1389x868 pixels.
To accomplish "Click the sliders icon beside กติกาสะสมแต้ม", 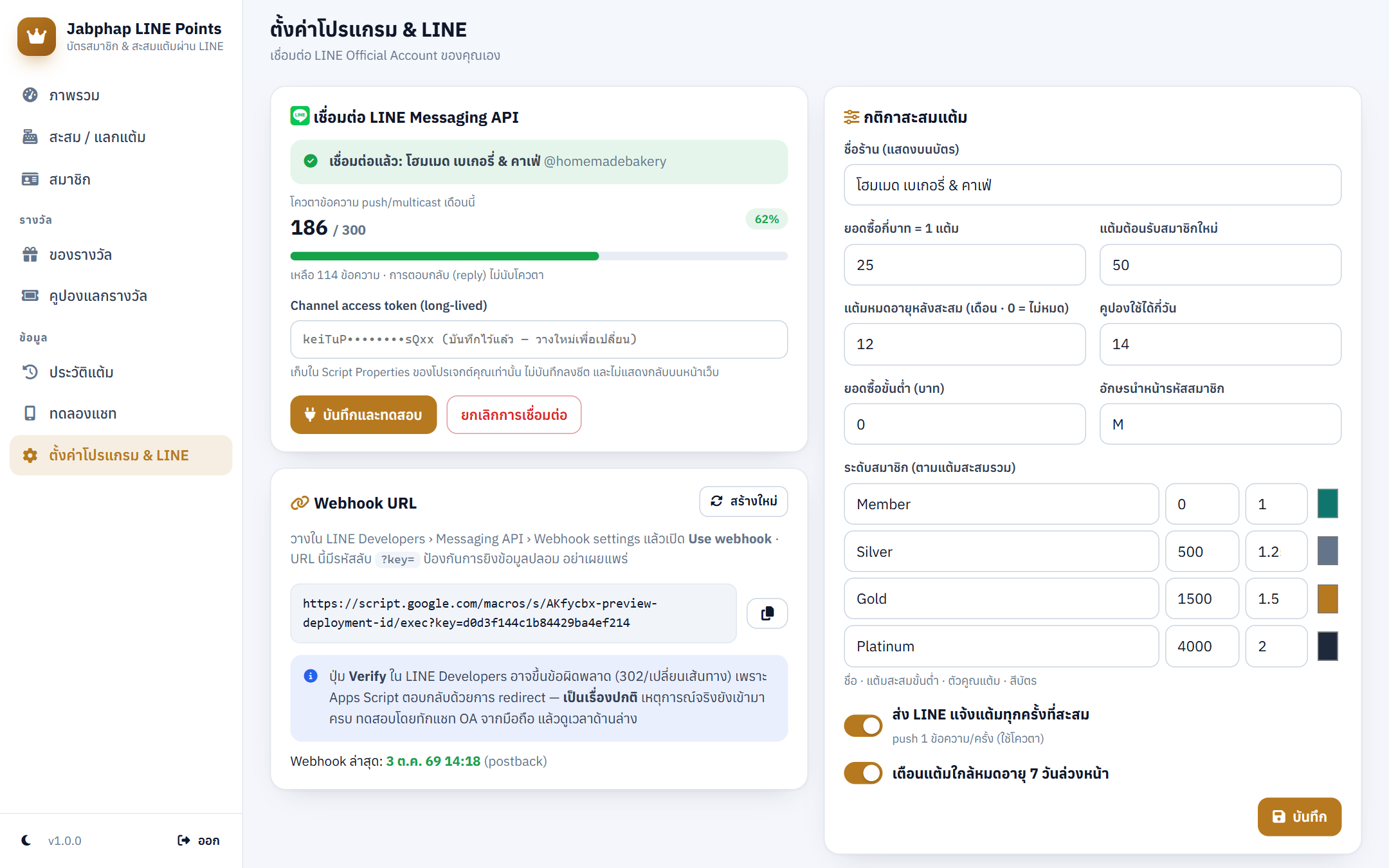I will click(x=851, y=117).
